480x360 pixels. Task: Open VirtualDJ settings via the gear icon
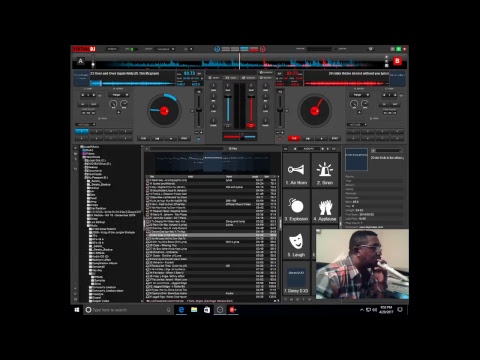(370, 49)
